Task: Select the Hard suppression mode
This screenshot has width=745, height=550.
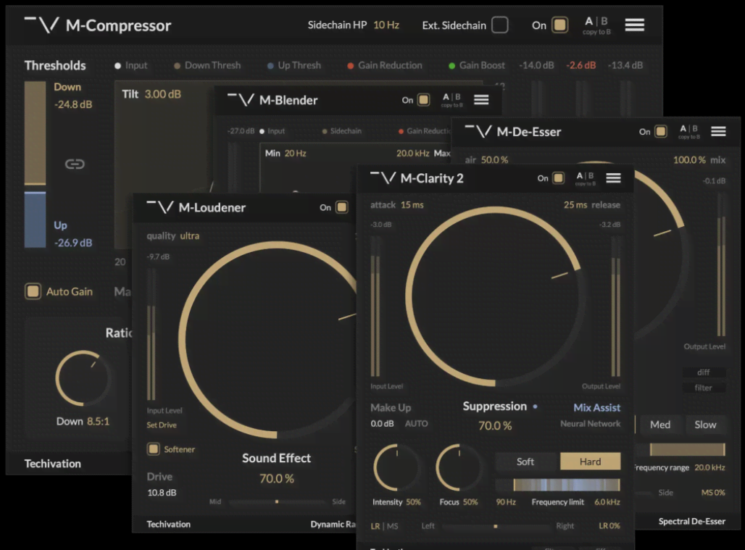Action: (x=589, y=462)
